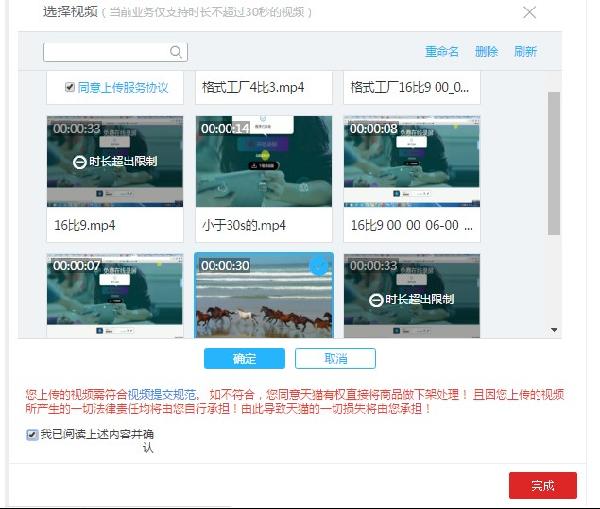Image resolution: width=600 pixels, height=509 pixels.
Task: Click the 刷新 refresh link
Action: coord(525,51)
